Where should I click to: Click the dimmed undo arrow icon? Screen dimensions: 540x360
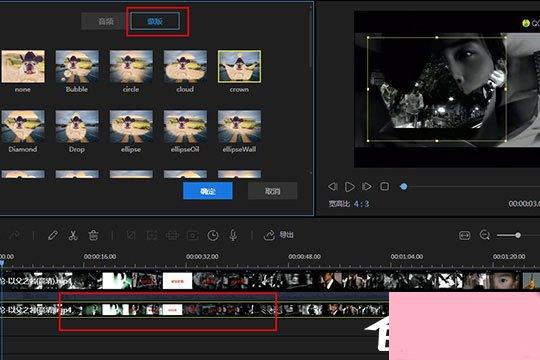(14, 235)
